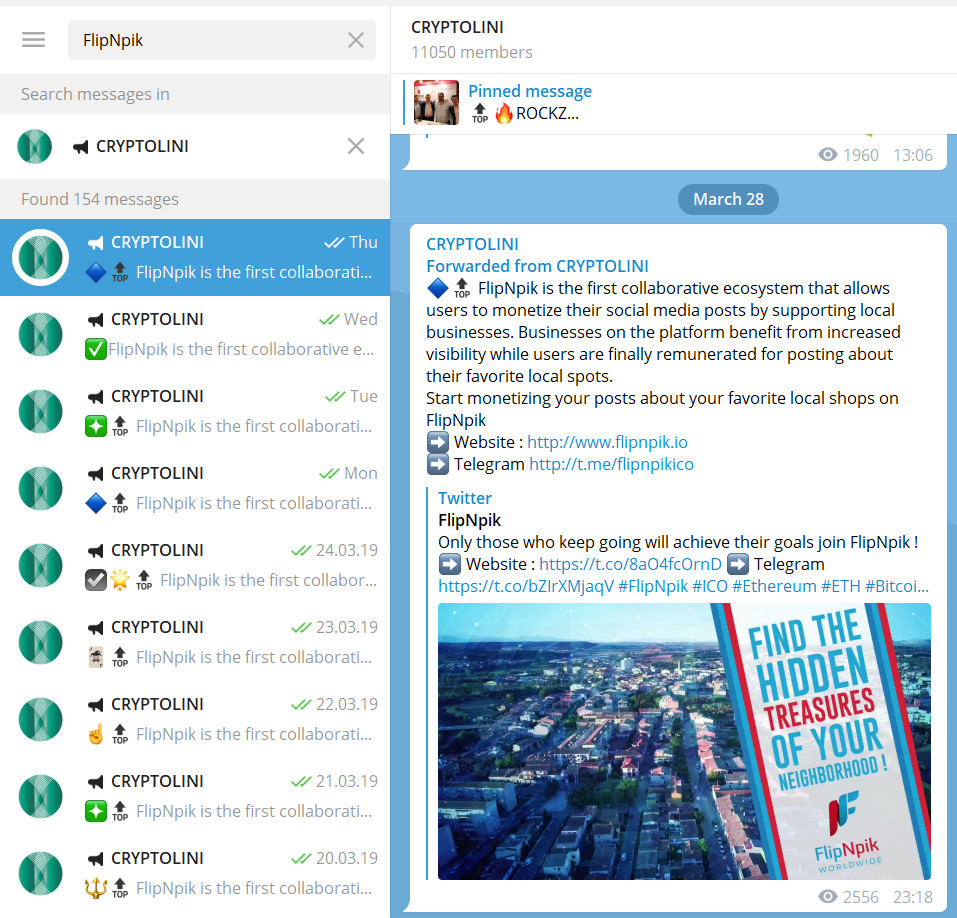Clear the FlipNpik search text
This screenshot has width=957, height=918.
click(x=356, y=40)
